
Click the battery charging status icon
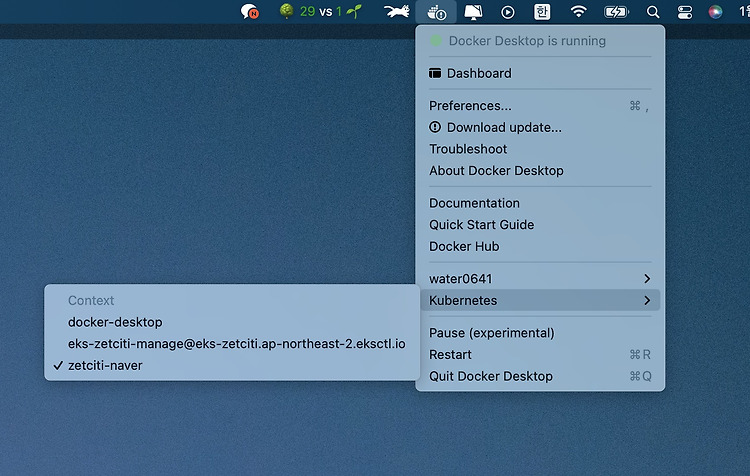click(616, 12)
